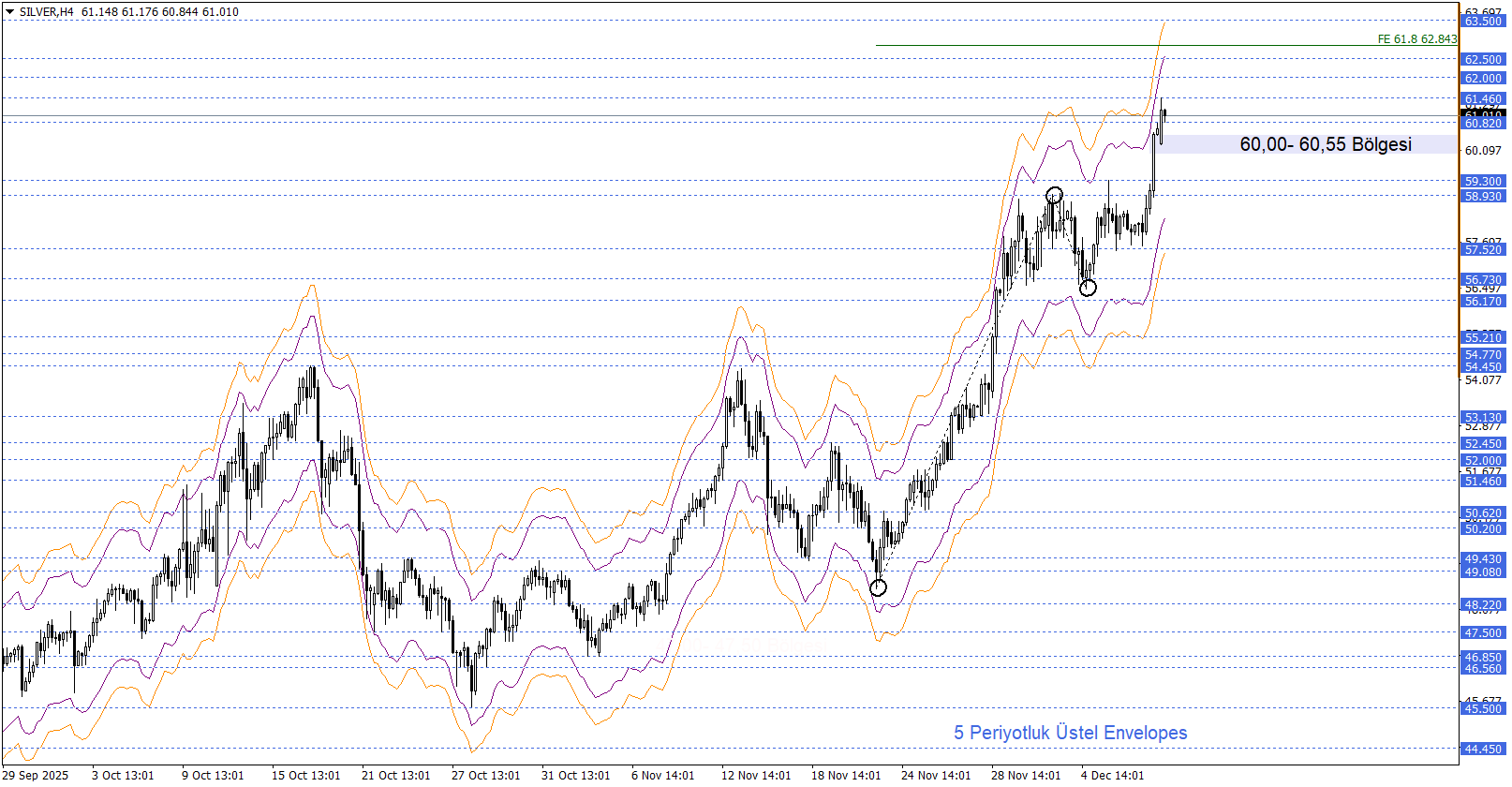Click the 63.500 price level label

pyautogui.click(x=1483, y=22)
